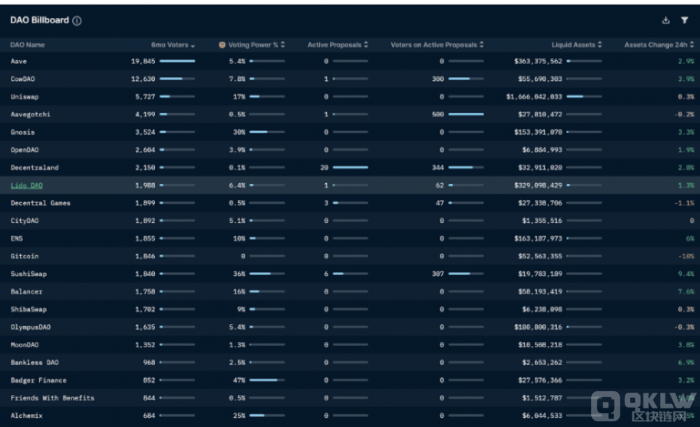700x427 pixels.
Task: Click the DAO Name column header
Action: (x=27, y=45)
